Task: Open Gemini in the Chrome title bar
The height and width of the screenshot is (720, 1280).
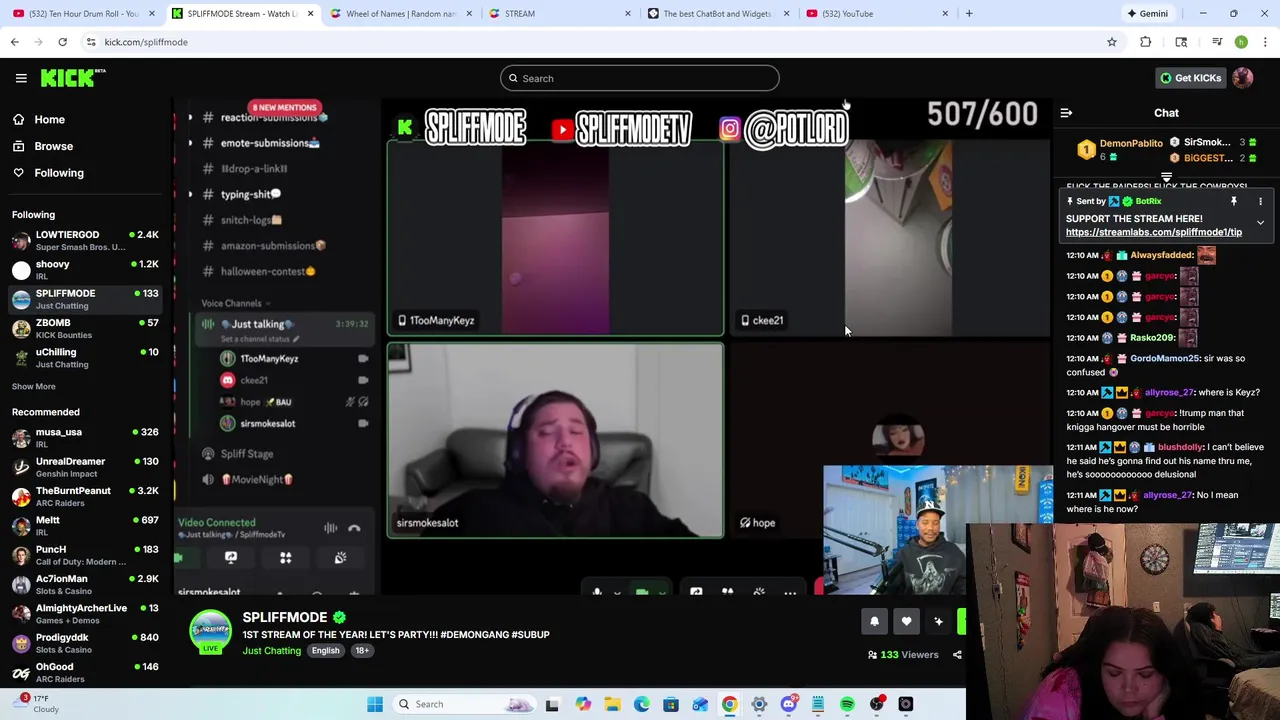Action: tap(1146, 13)
